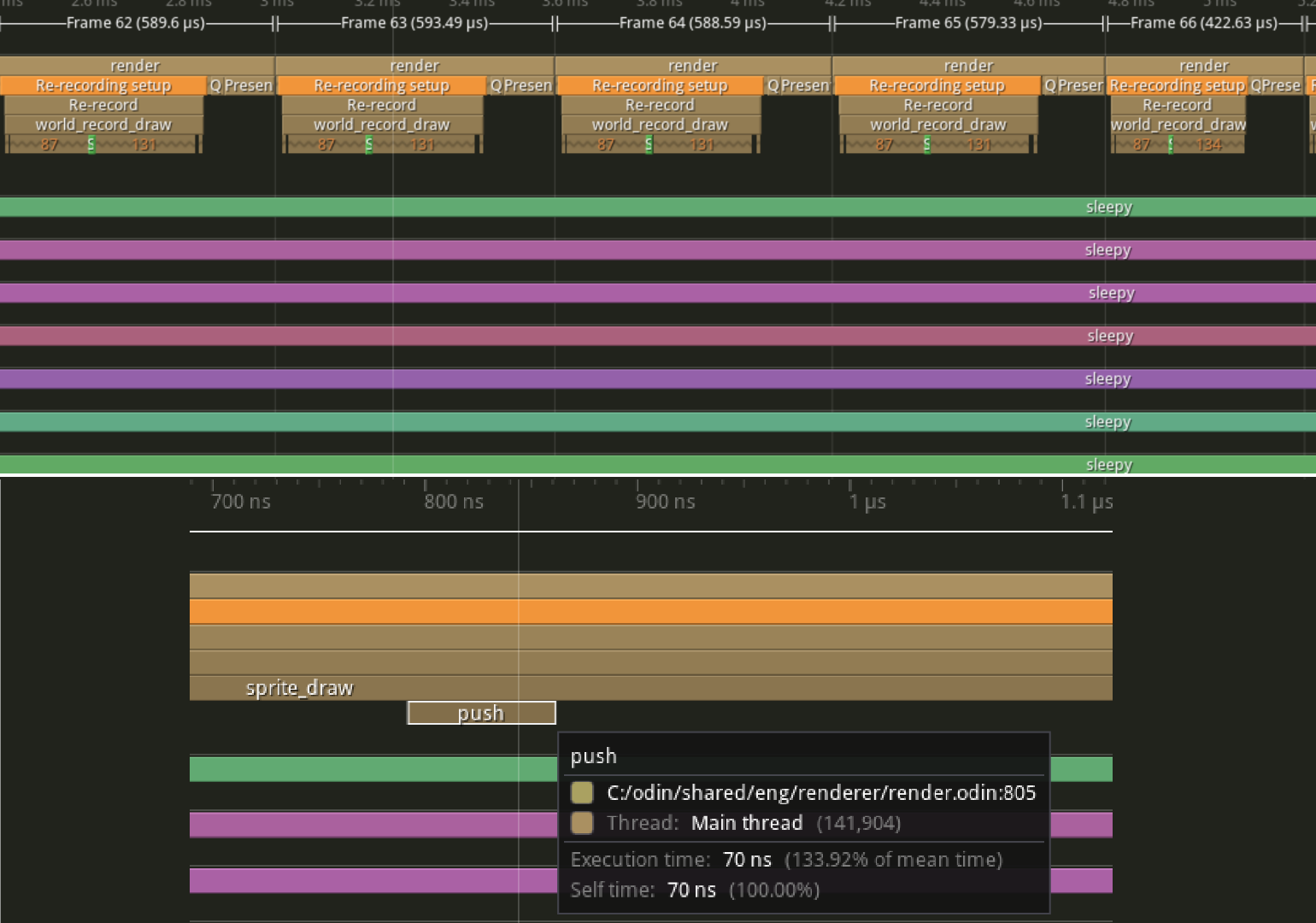
Task: Select the Frame 62 header label
Action: (136, 23)
